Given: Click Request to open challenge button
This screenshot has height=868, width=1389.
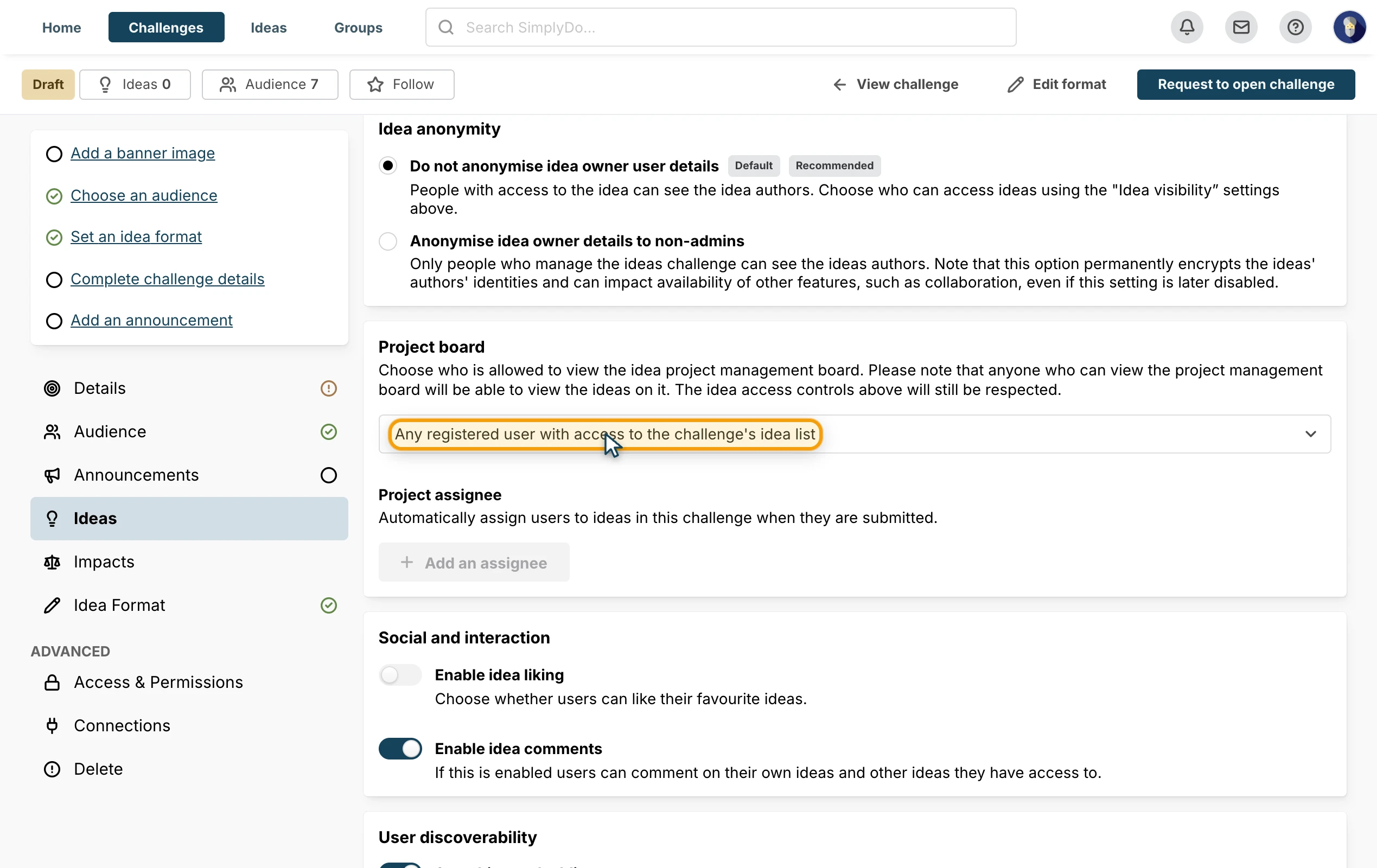Looking at the screenshot, I should tap(1246, 85).
